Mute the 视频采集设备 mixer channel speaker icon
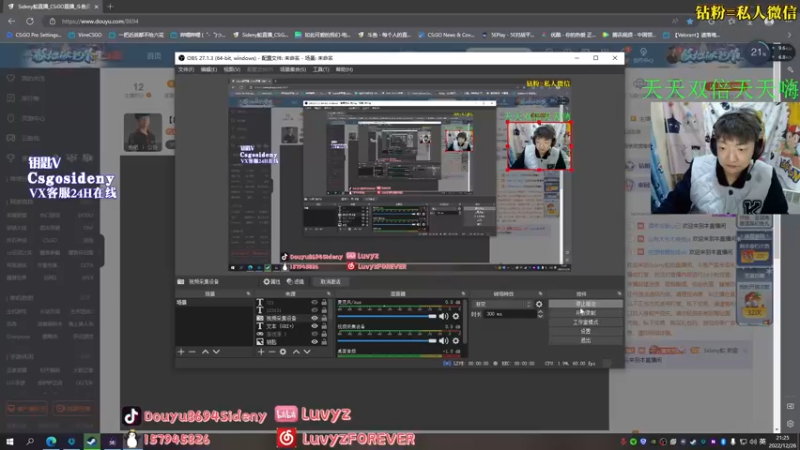Screen dimensions: 800x450 coord(444,341)
